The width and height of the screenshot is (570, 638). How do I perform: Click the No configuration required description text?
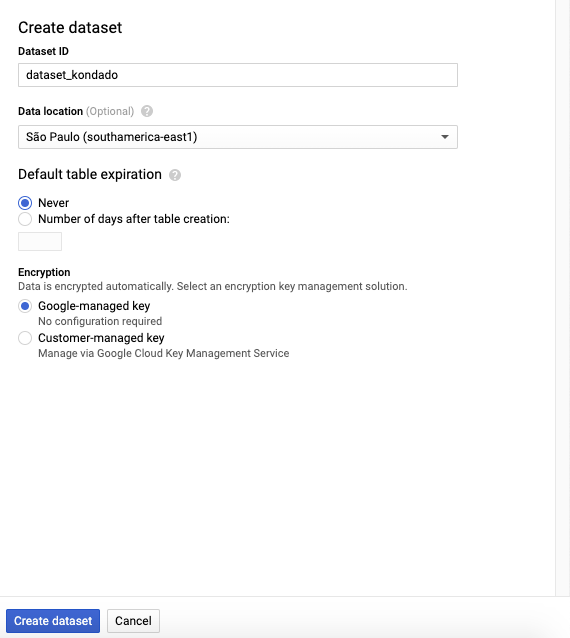click(100, 321)
